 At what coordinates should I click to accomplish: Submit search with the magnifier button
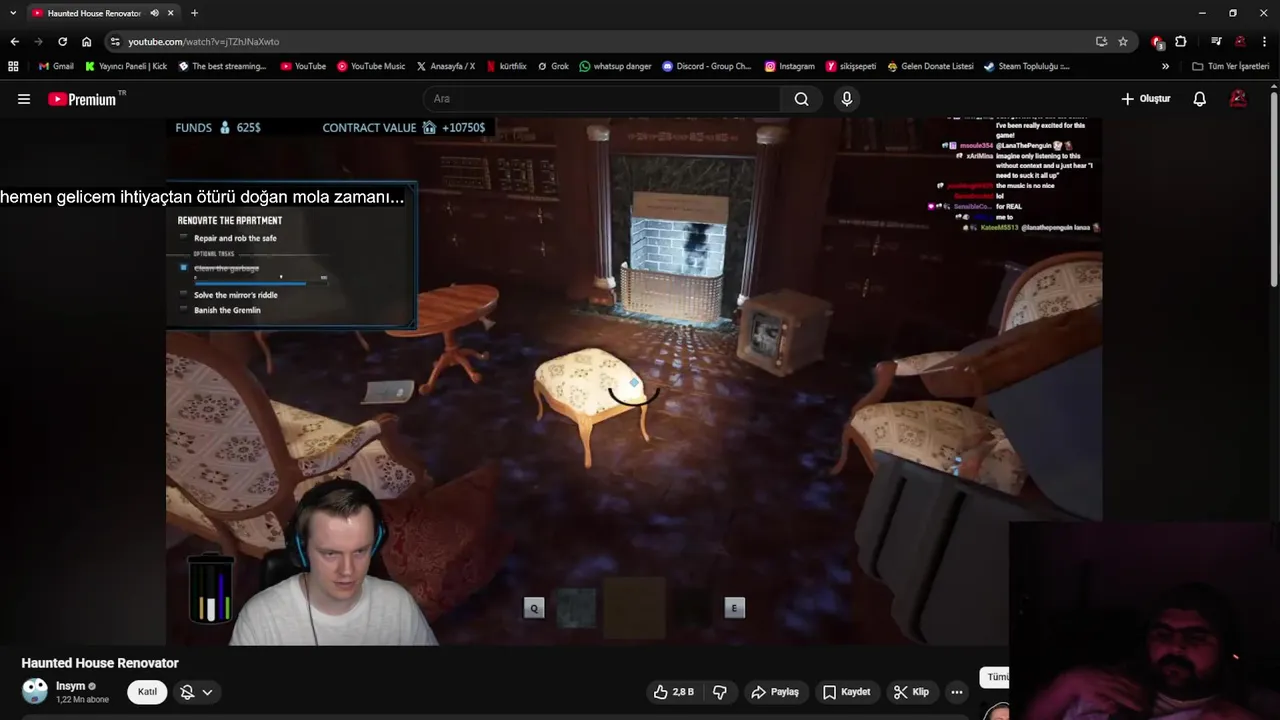click(x=801, y=99)
